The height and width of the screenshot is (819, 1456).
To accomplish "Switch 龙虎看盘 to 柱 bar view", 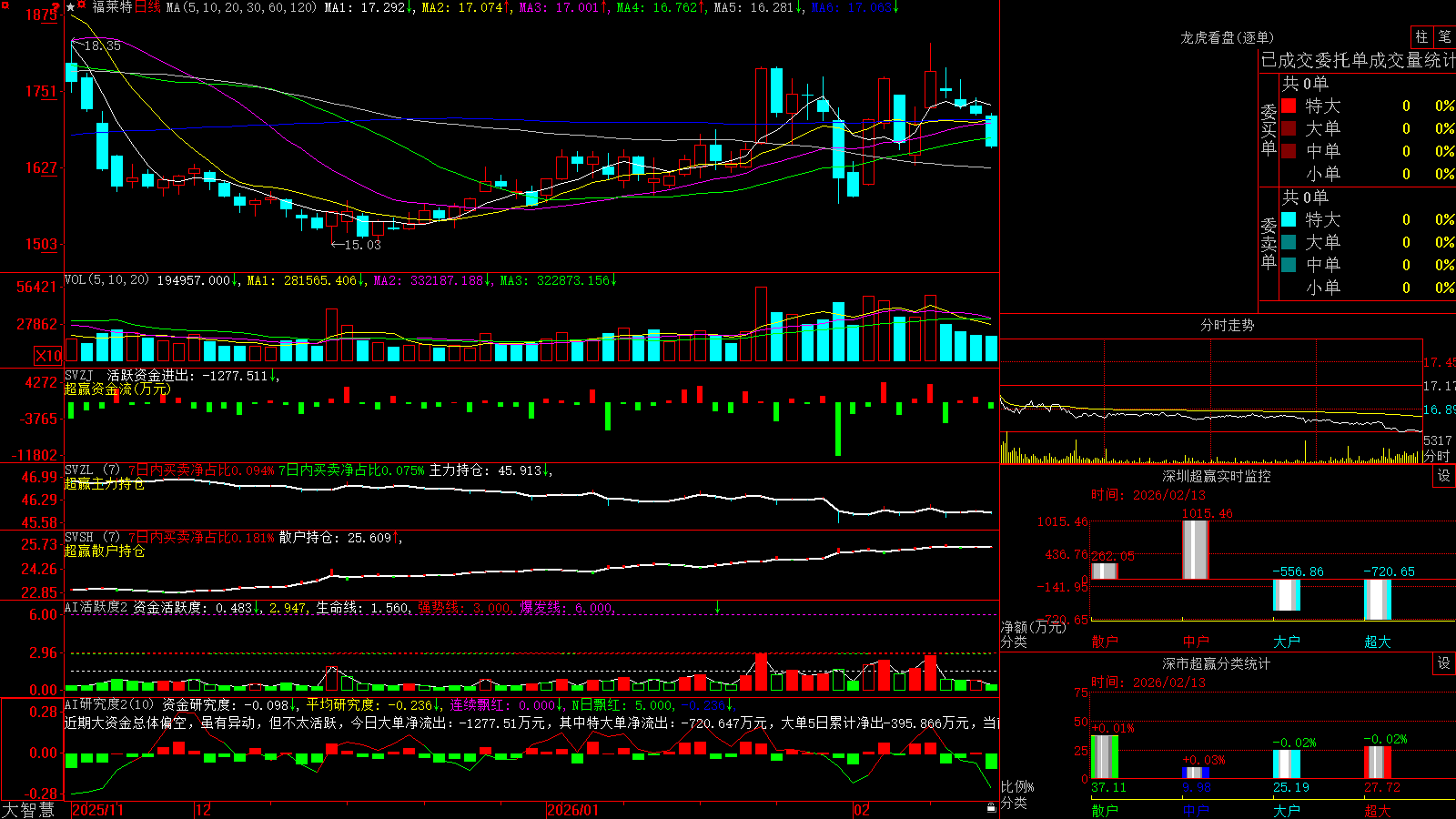I will 1421,36.
